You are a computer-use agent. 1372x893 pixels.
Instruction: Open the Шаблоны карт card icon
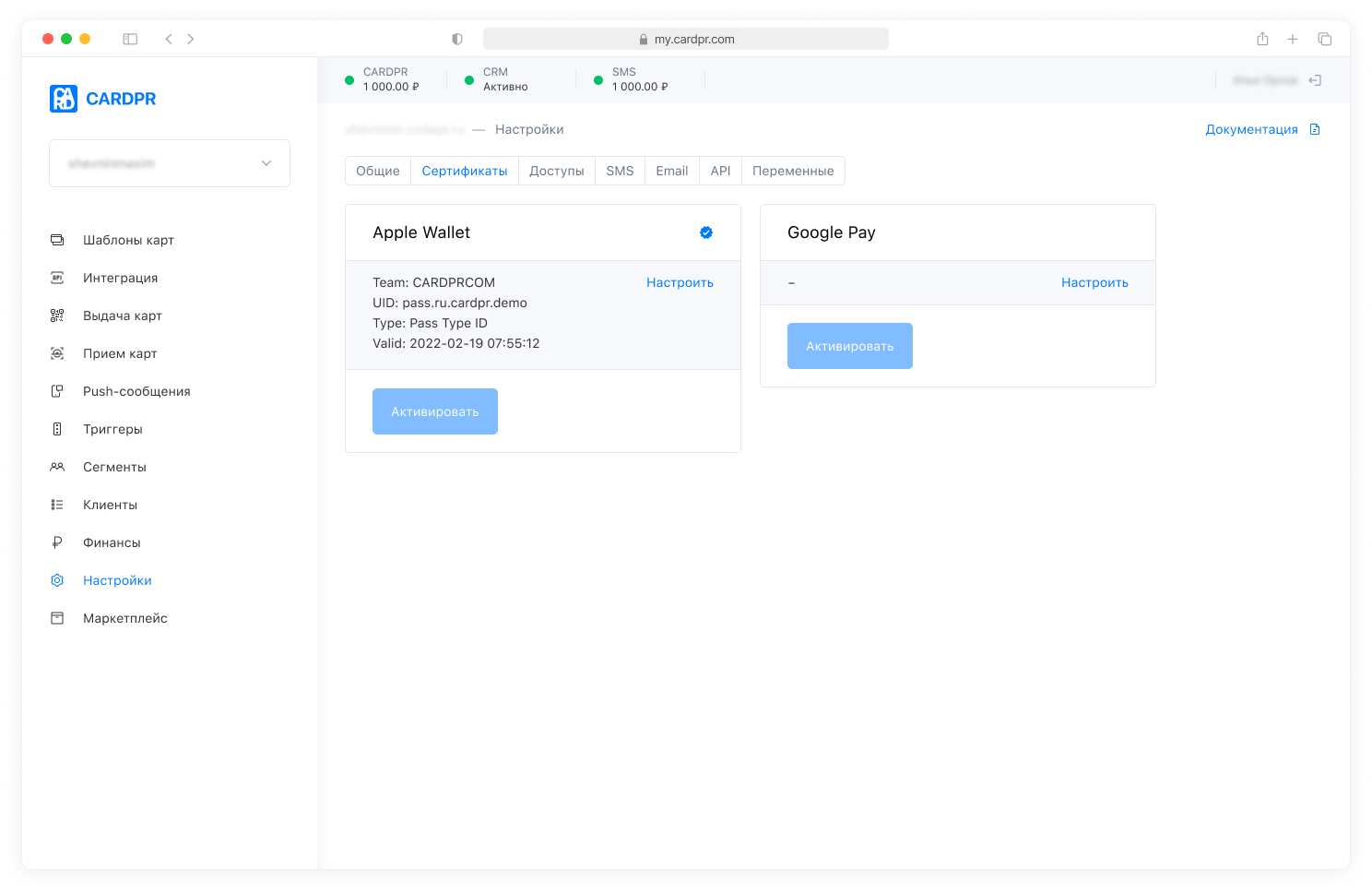click(57, 240)
